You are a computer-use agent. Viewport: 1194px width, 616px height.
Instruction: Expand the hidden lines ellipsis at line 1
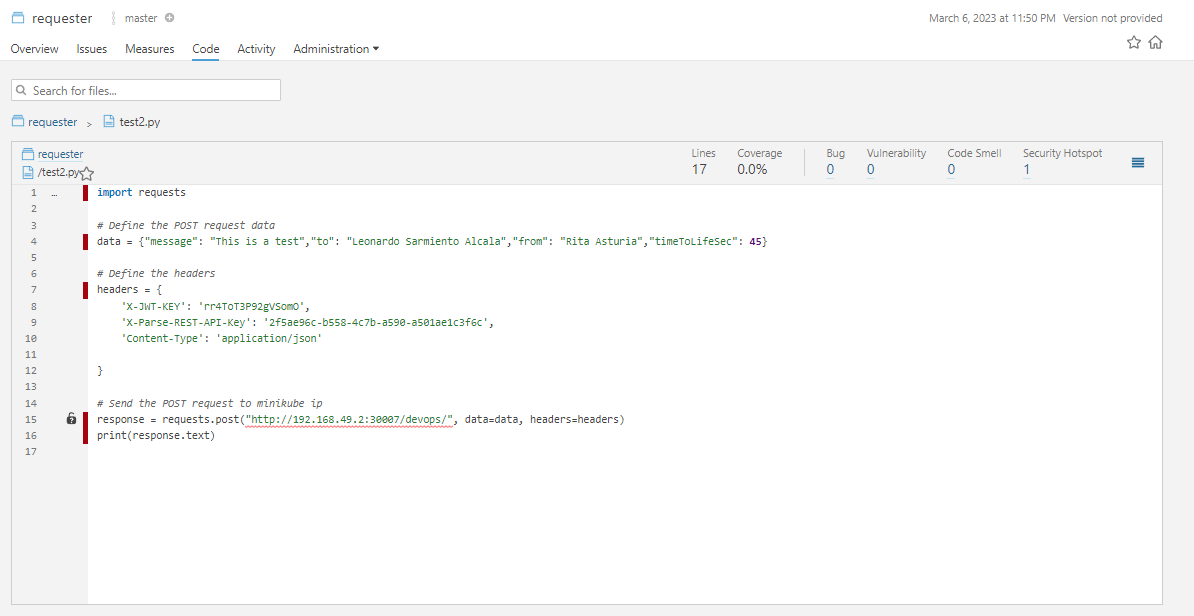[x=54, y=192]
